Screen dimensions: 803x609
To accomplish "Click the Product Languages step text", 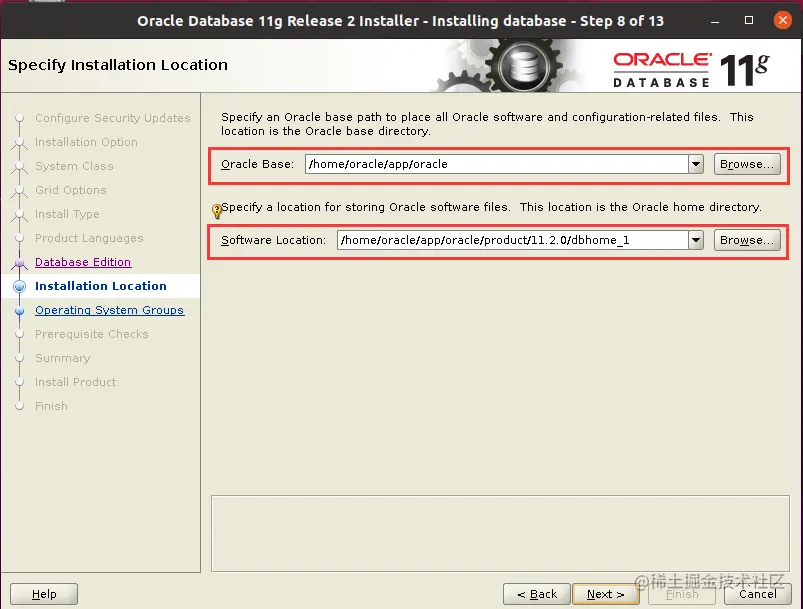I will [89, 238].
